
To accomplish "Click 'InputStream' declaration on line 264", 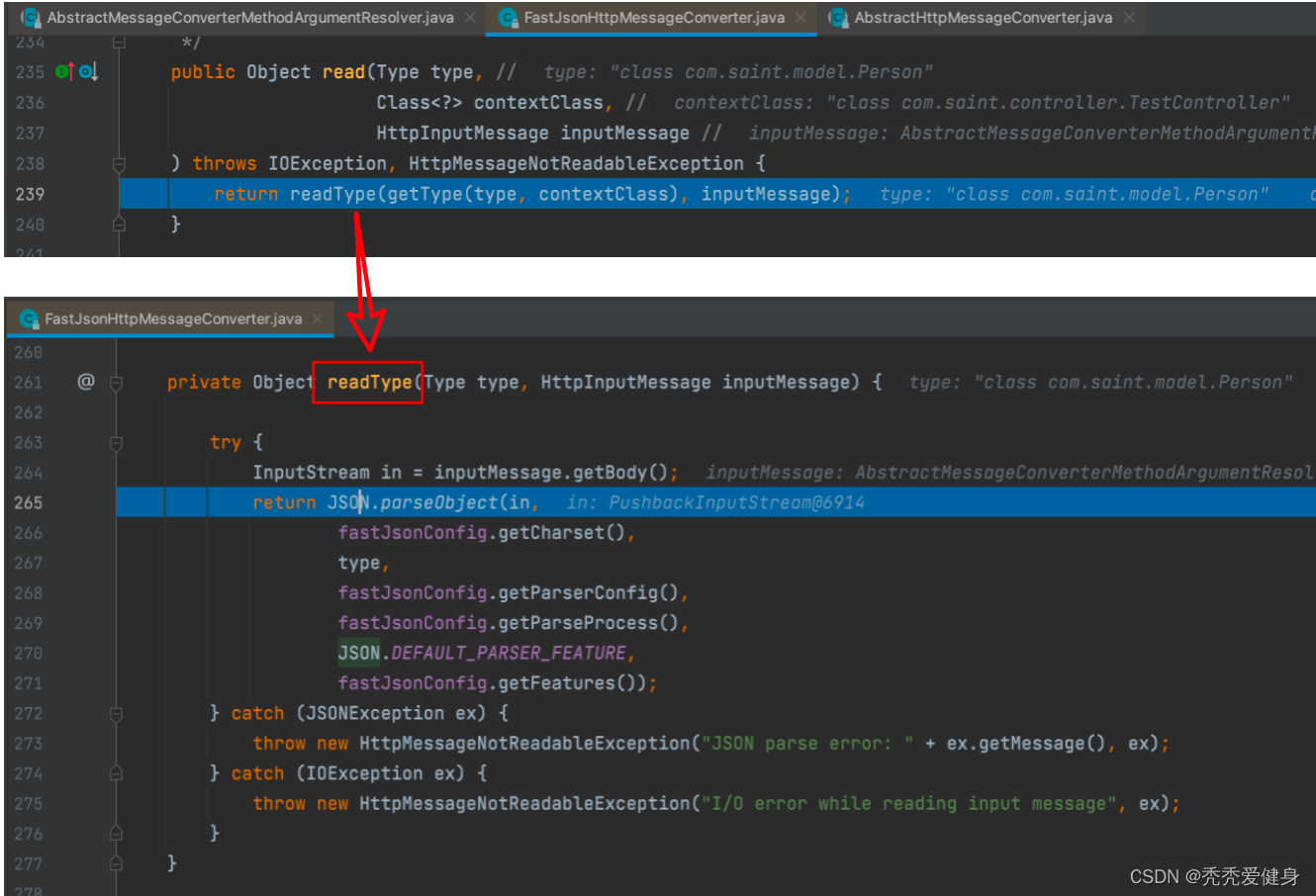I will [311, 472].
